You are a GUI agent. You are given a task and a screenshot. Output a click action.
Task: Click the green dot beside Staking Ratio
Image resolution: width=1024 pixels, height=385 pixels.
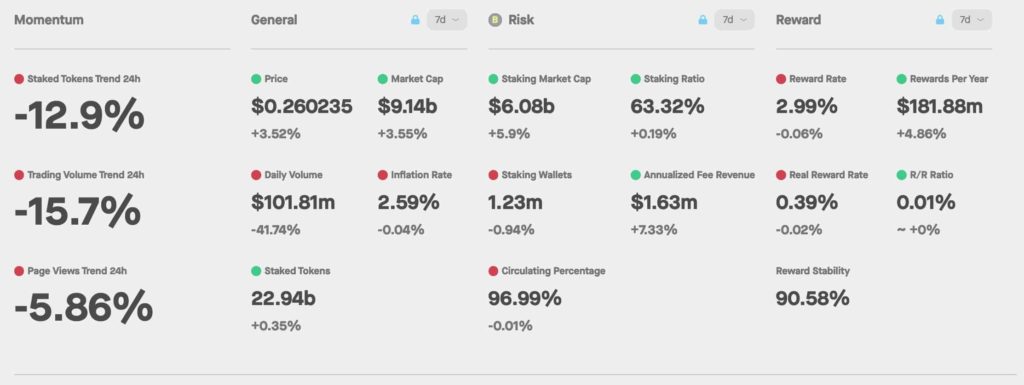[x=635, y=79]
